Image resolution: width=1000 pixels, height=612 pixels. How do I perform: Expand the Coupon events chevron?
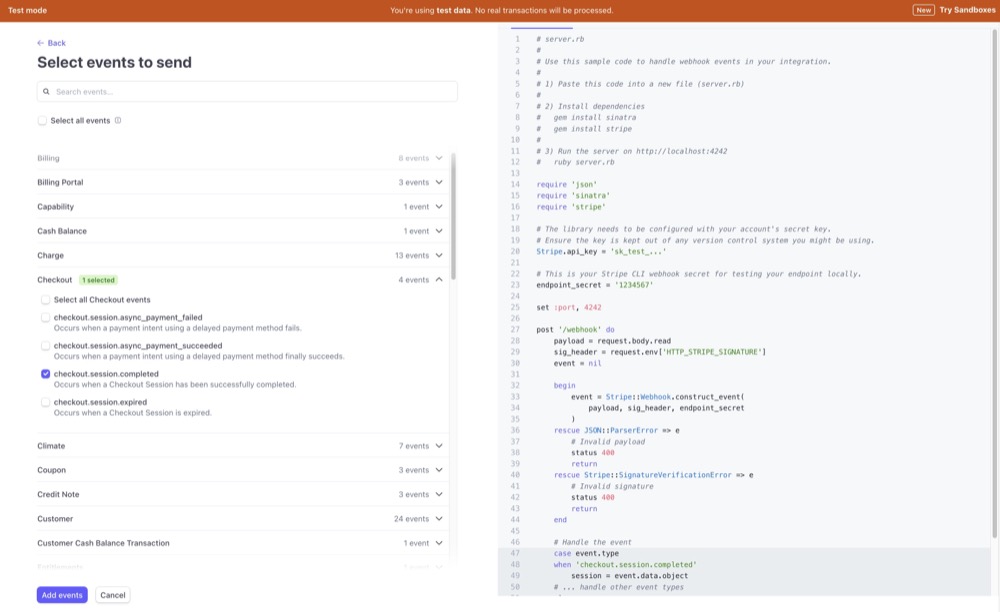tap(439, 470)
